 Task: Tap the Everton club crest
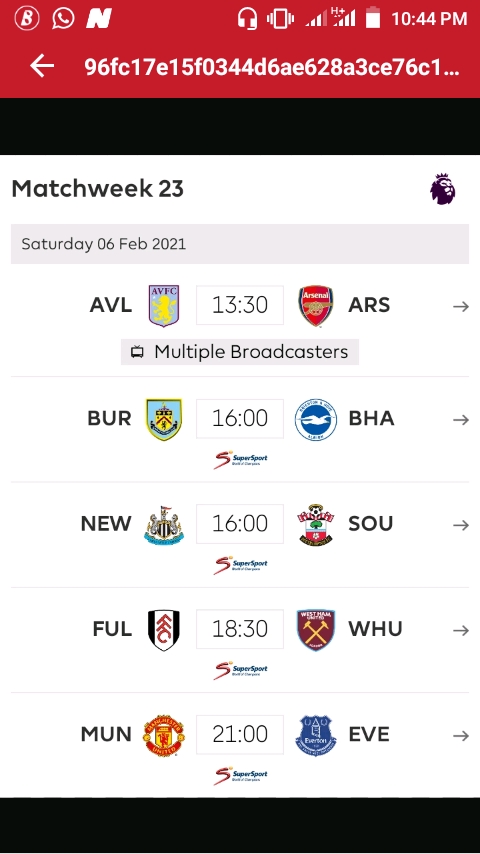316,735
